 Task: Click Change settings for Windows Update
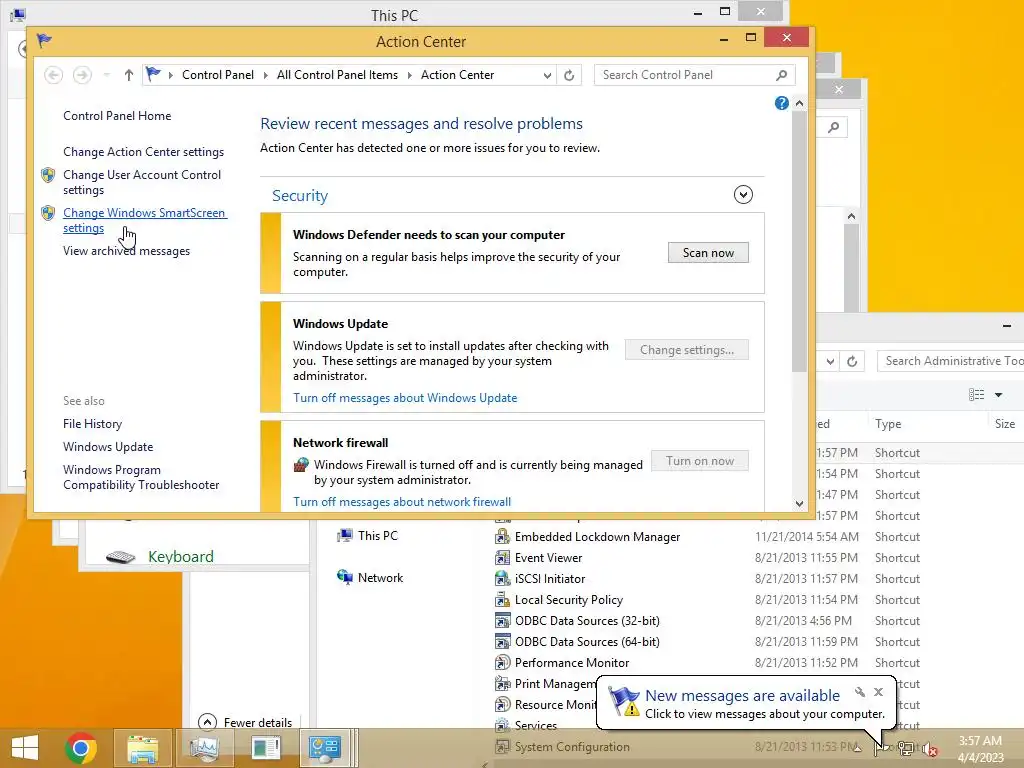click(x=686, y=349)
